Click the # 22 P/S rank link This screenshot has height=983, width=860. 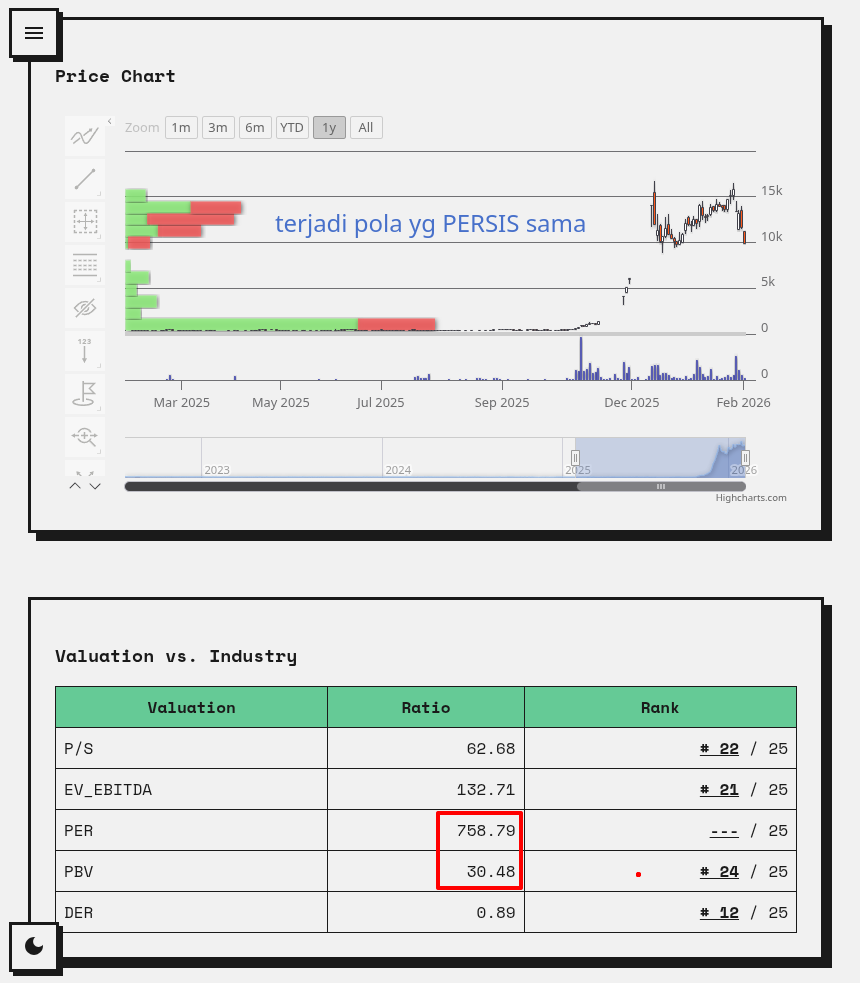[718, 747]
